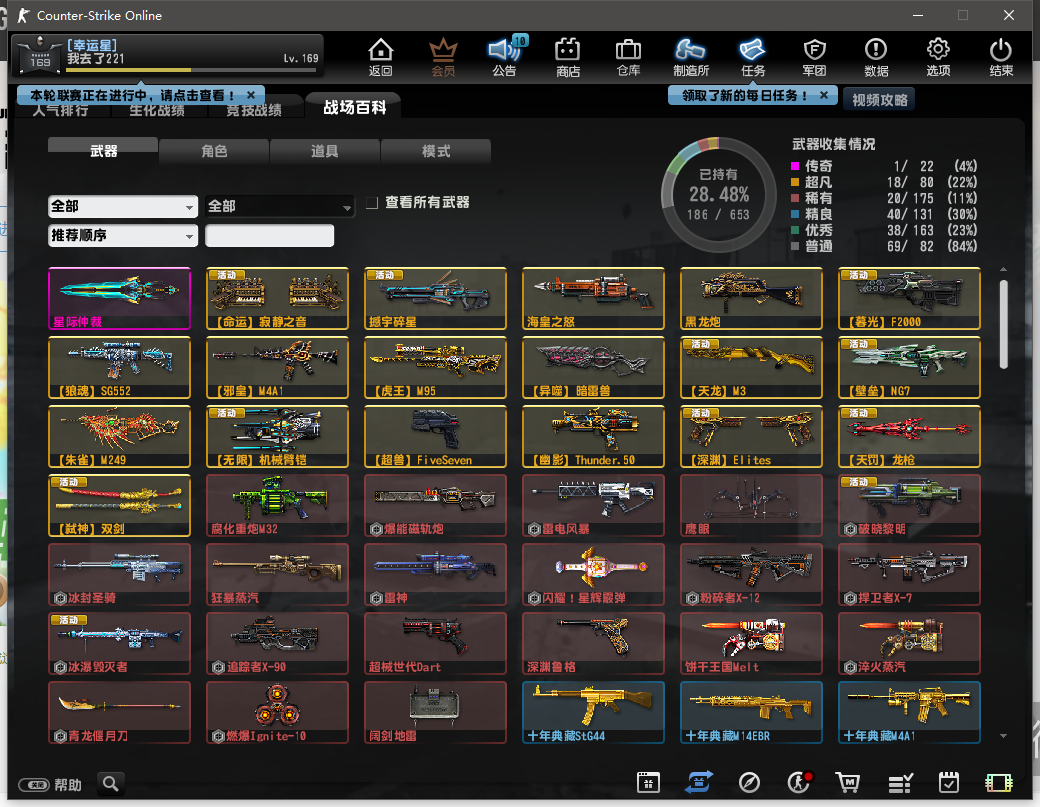The image size is (1040, 807).
Task: Open the 公告 announcements speaker icon
Action: 505,57
